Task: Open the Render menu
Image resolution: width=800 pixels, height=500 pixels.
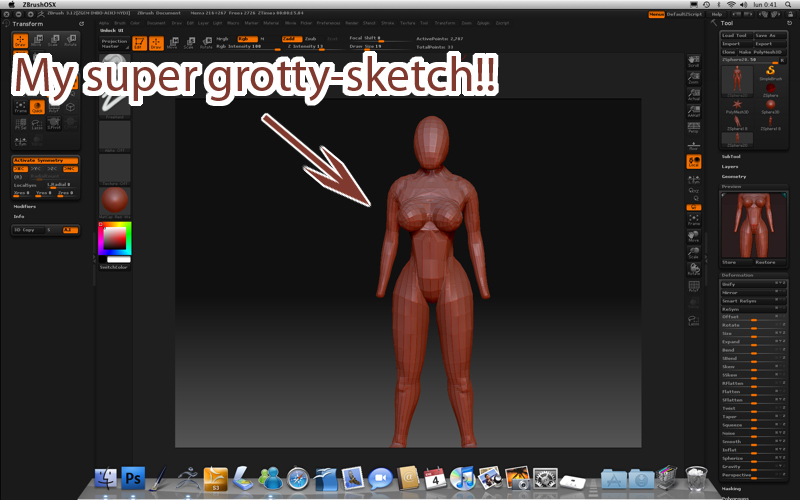Action: click(352, 23)
